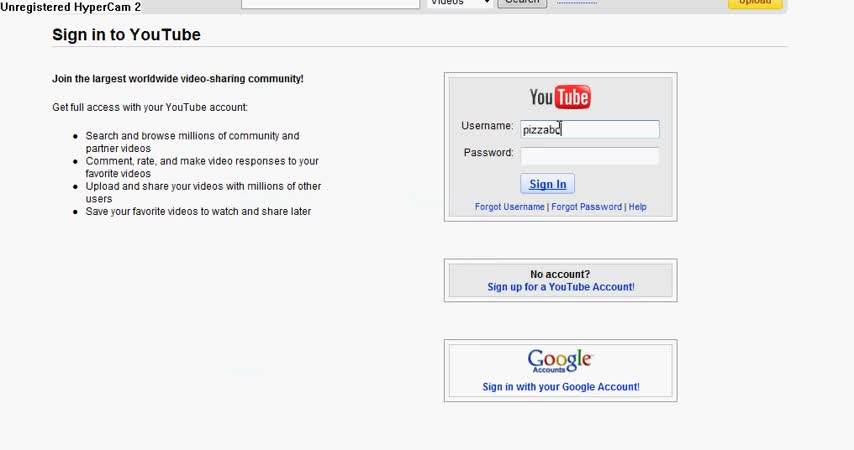
Task: Click 'Get full access with your YouTube account:' text
Action: [x=150, y=107]
